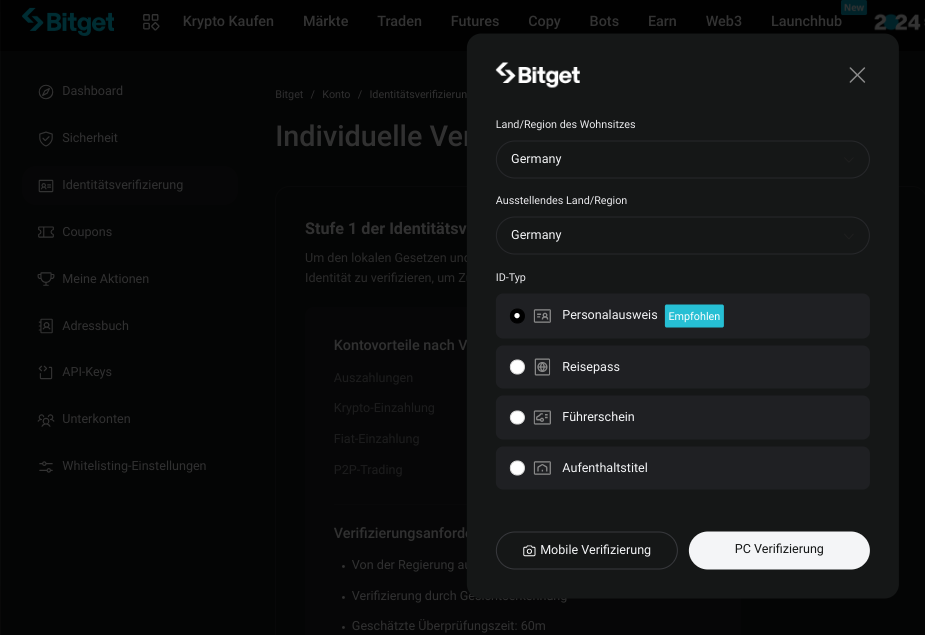Click the API-Keys icon in the sidebar
Image resolution: width=925 pixels, height=635 pixels.
[x=45, y=372]
